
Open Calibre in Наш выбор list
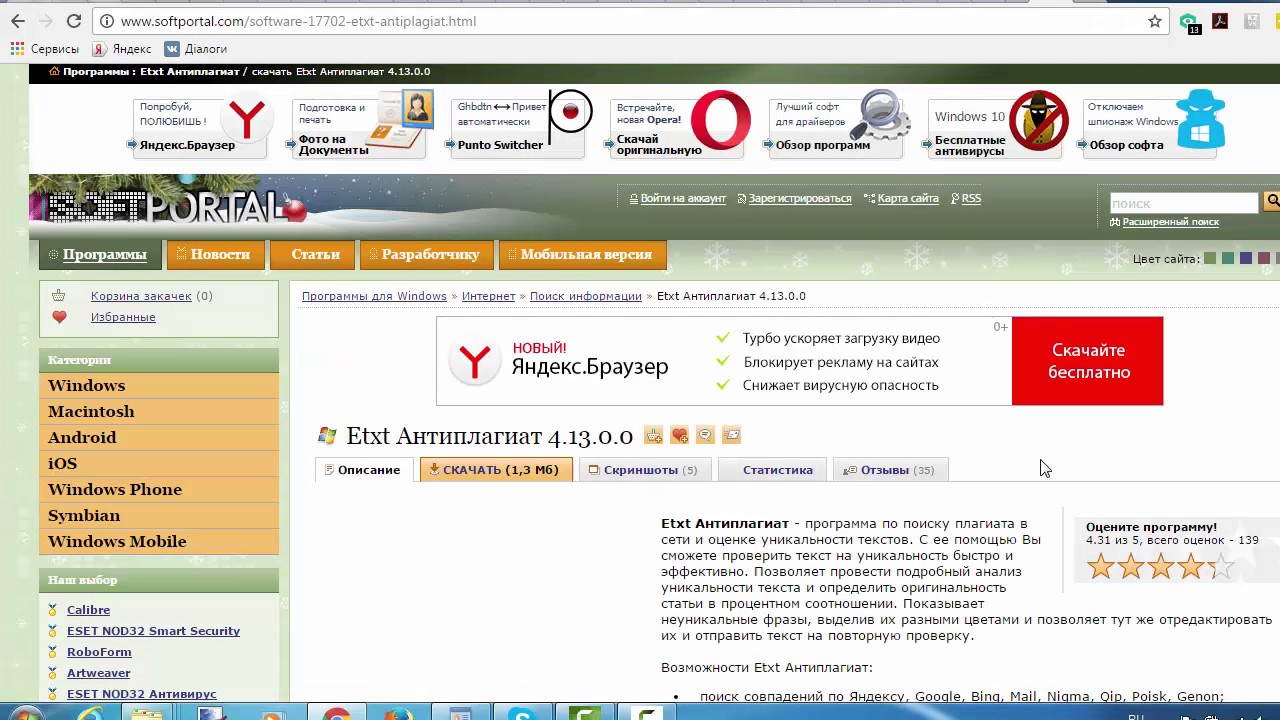(88, 610)
